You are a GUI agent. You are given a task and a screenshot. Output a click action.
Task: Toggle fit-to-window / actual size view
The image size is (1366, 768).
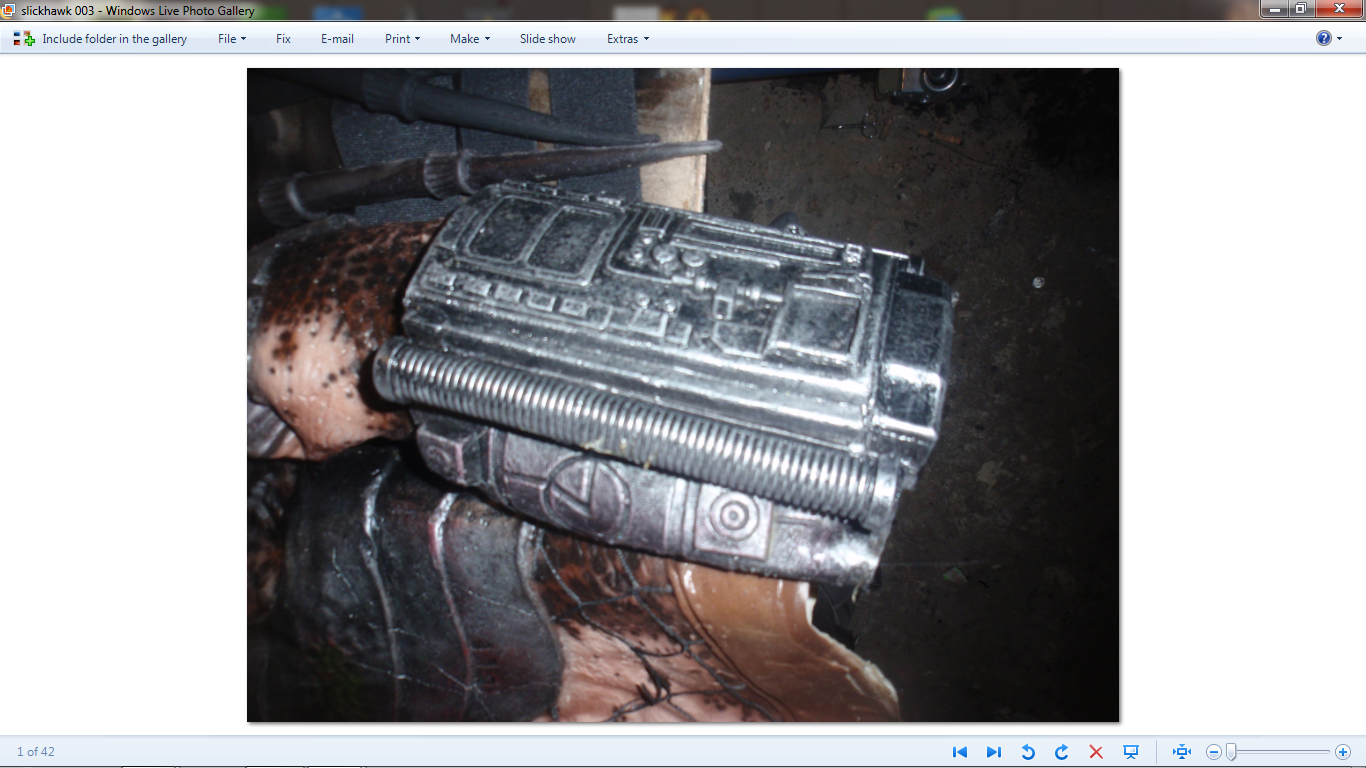pyautogui.click(x=1182, y=752)
